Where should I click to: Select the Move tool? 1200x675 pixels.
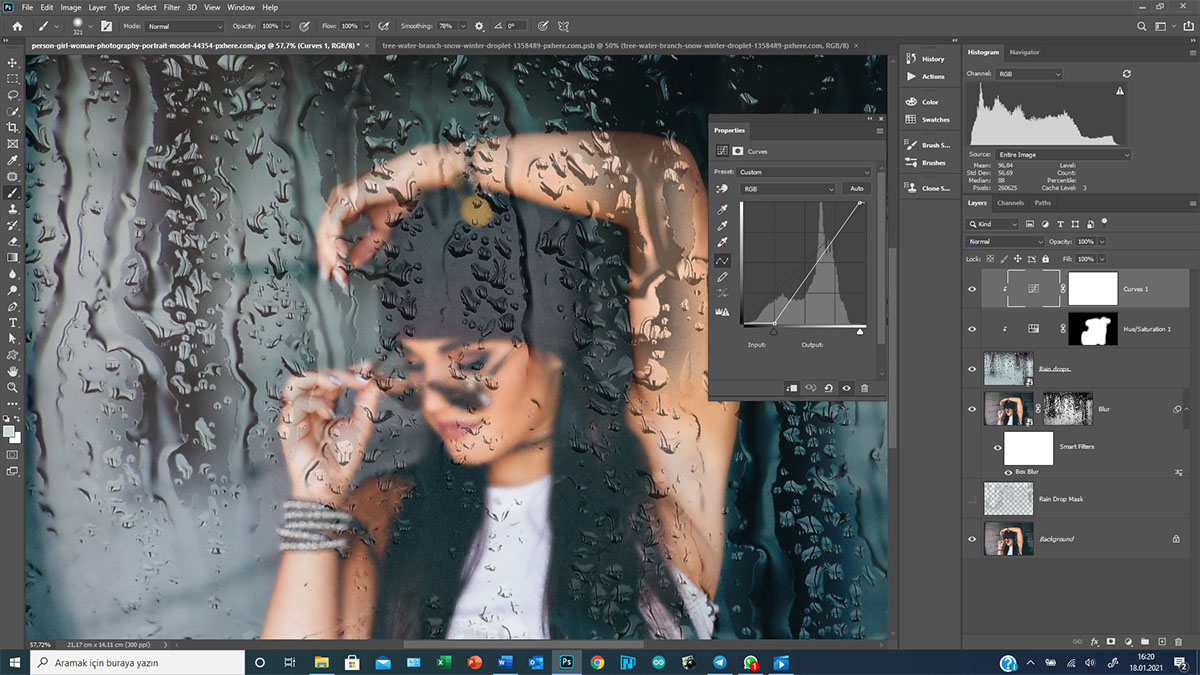click(13, 62)
